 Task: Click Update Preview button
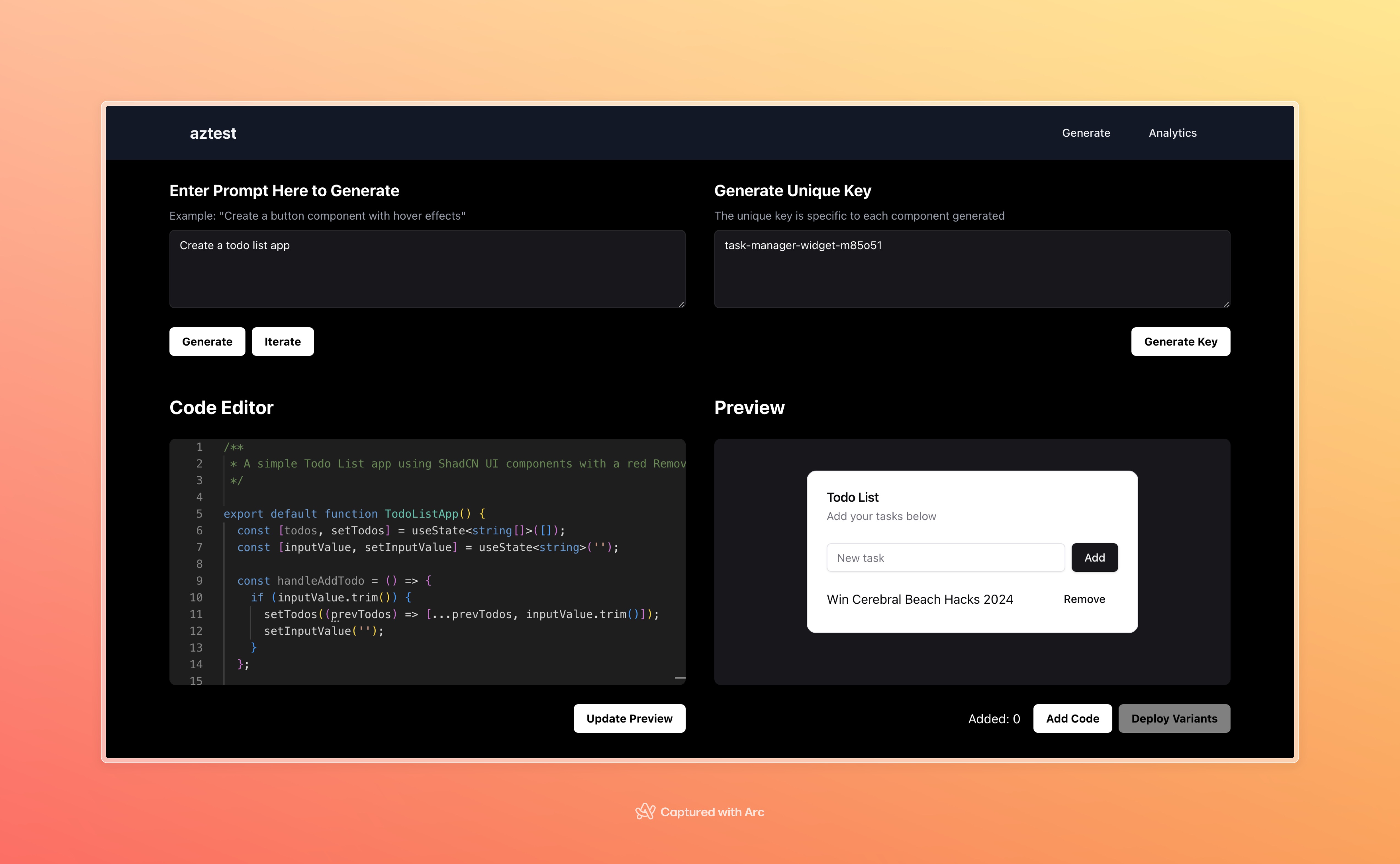coord(629,718)
